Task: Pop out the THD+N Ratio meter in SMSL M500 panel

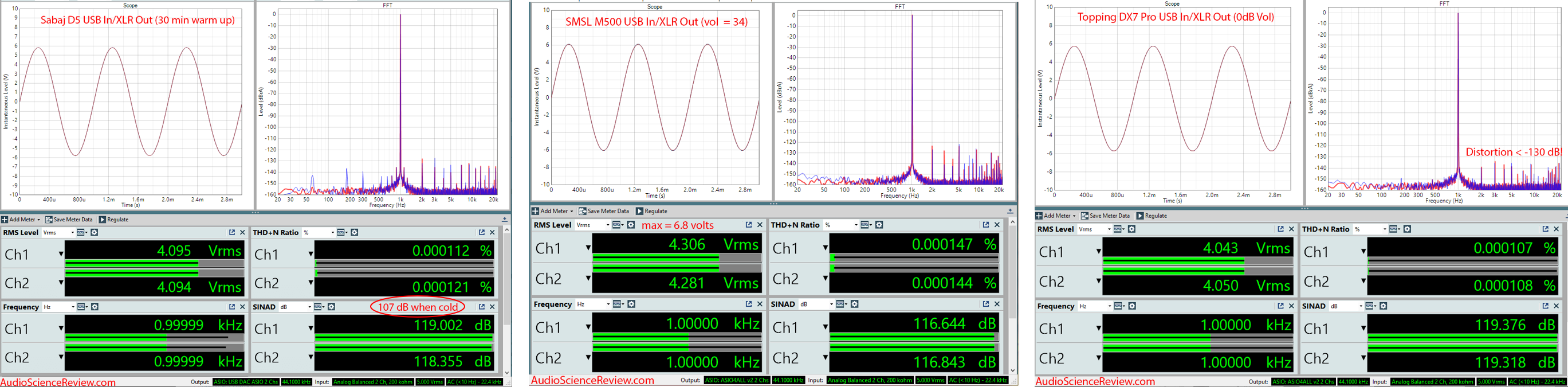Action: 985,225
